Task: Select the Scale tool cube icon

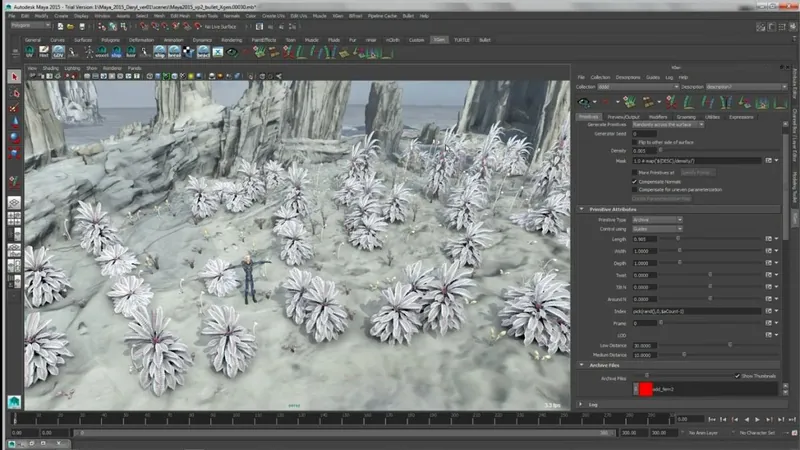Action: click(14, 153)
